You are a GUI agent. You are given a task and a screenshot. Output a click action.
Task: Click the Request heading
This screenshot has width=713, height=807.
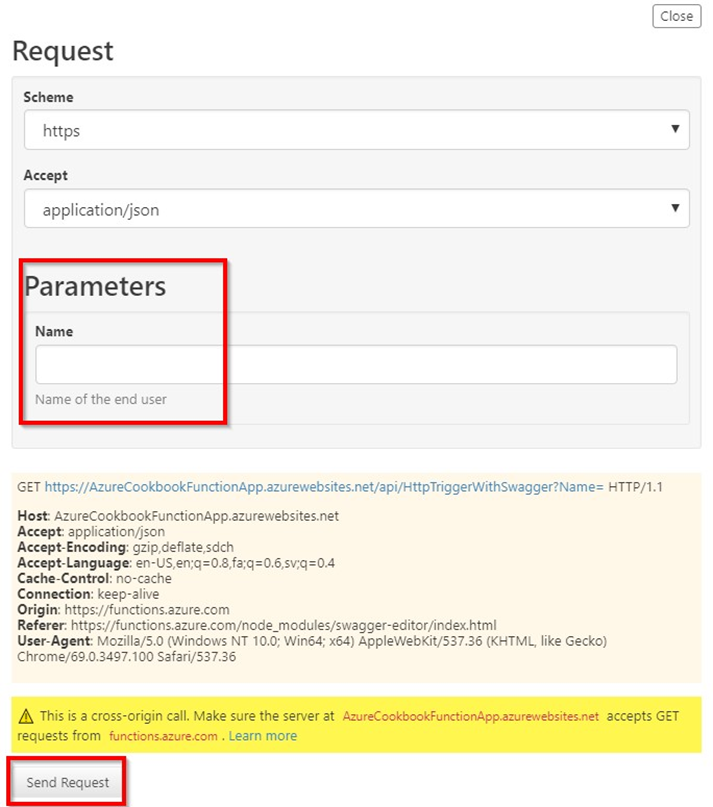pyautogui.click(x=63, y=51)
